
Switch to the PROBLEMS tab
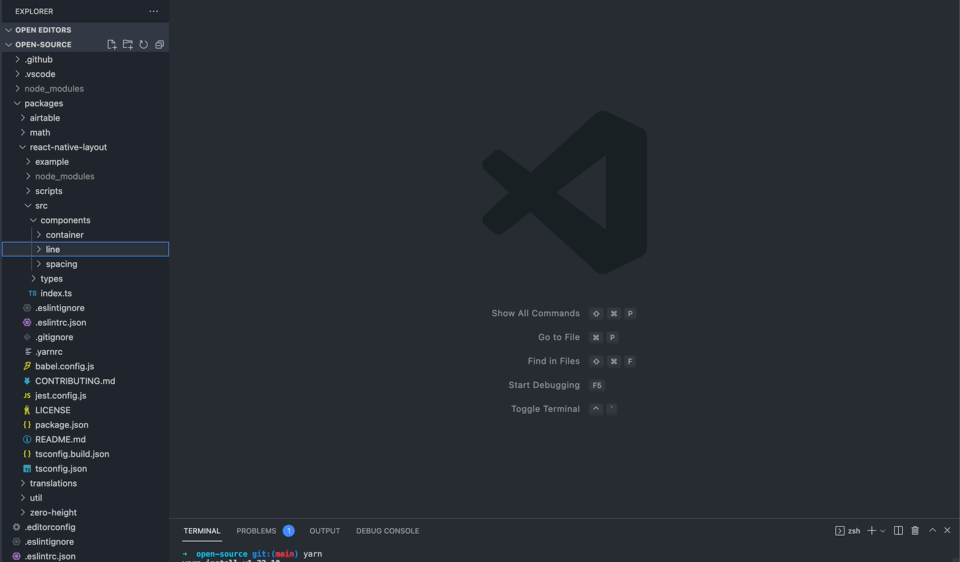(x=256, y=531)
